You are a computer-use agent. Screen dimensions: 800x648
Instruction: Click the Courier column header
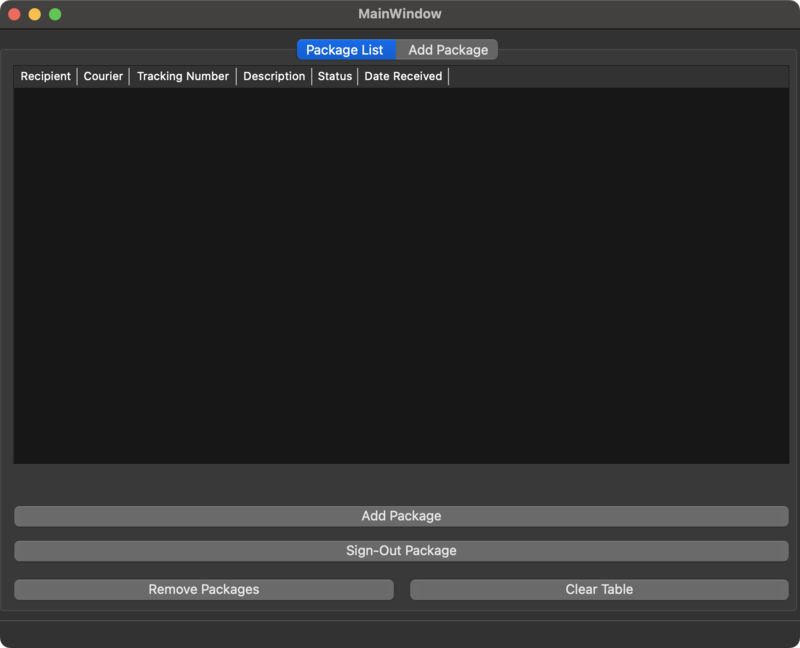pos(103,76)
